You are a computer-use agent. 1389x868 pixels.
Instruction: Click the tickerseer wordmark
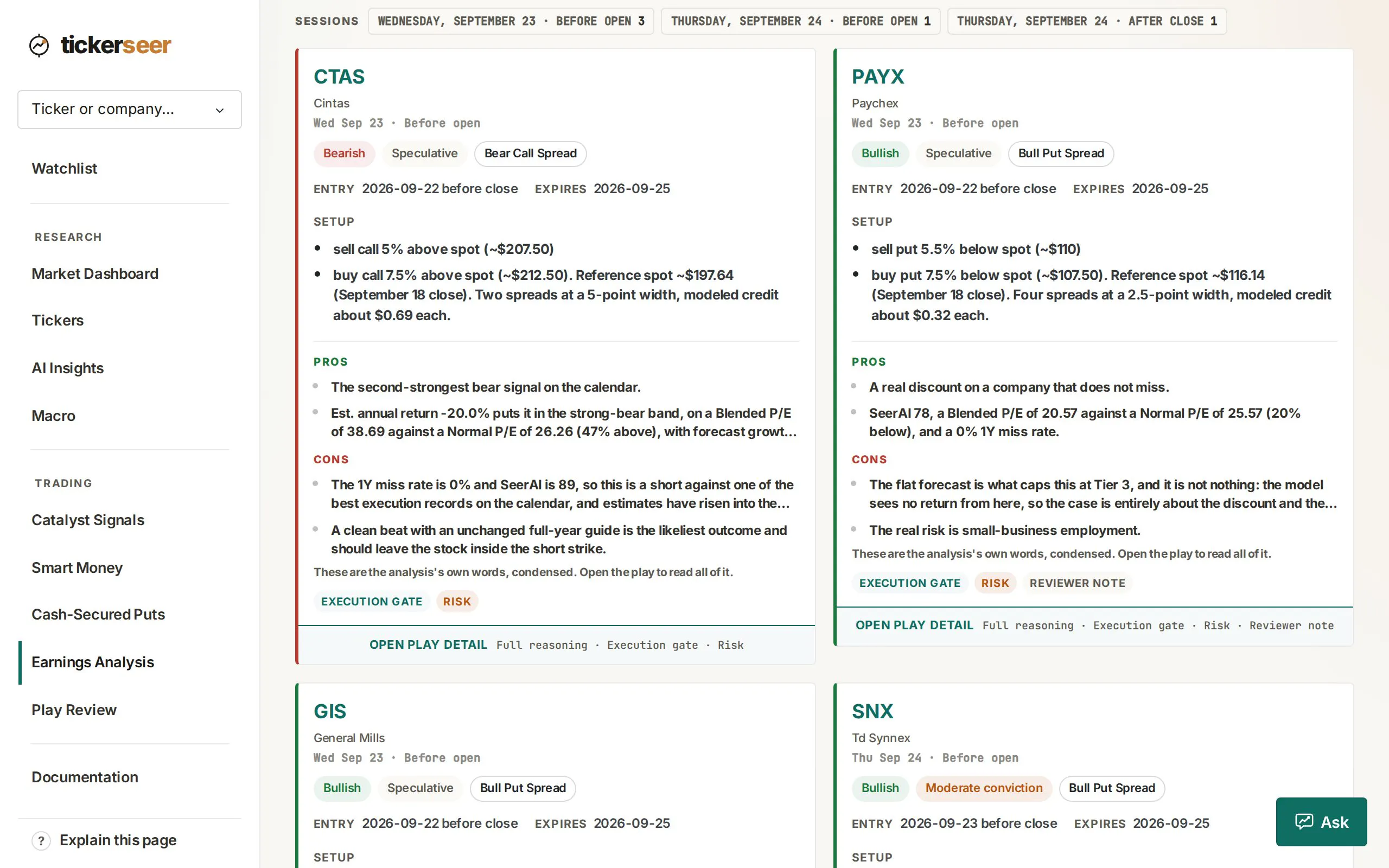[x=116, y=45]
